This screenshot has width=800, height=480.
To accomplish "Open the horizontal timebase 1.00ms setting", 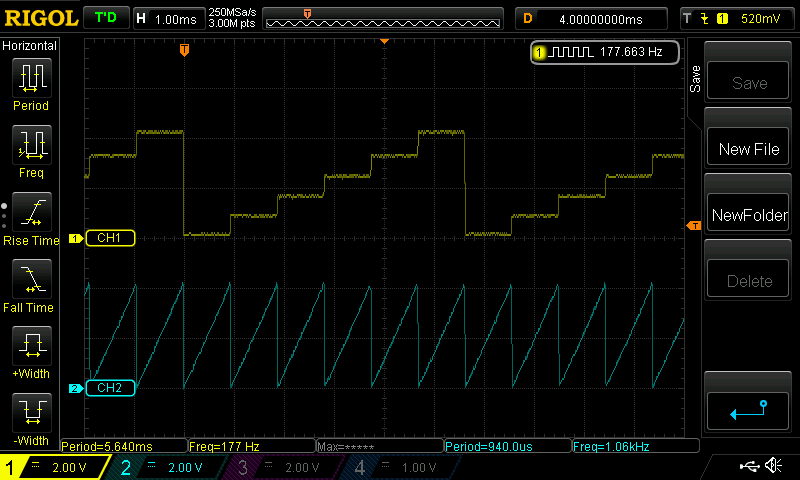I will [168, 18].
